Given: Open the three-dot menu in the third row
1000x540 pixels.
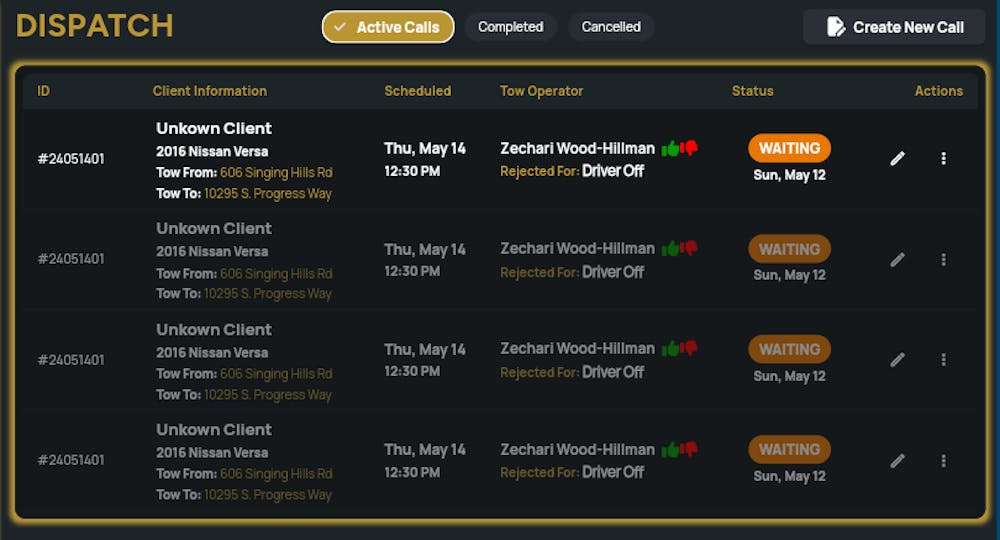Looking at the screenshot, I should click(x=943, y=359).
